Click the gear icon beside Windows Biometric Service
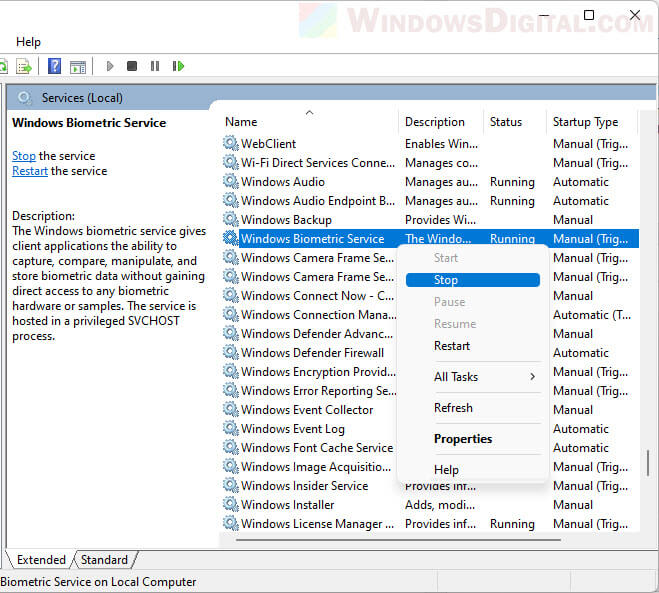This screenshot has width=659, height=593. point(230,238)
